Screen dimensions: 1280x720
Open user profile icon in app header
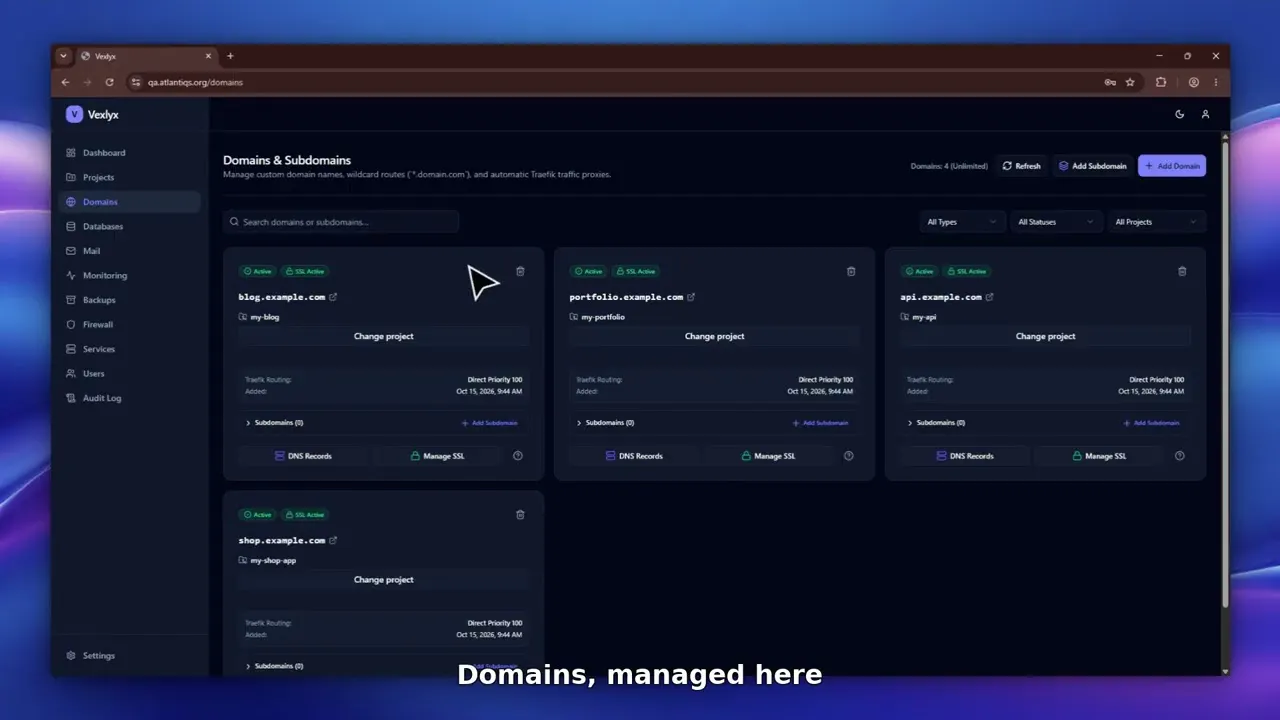1206,114
